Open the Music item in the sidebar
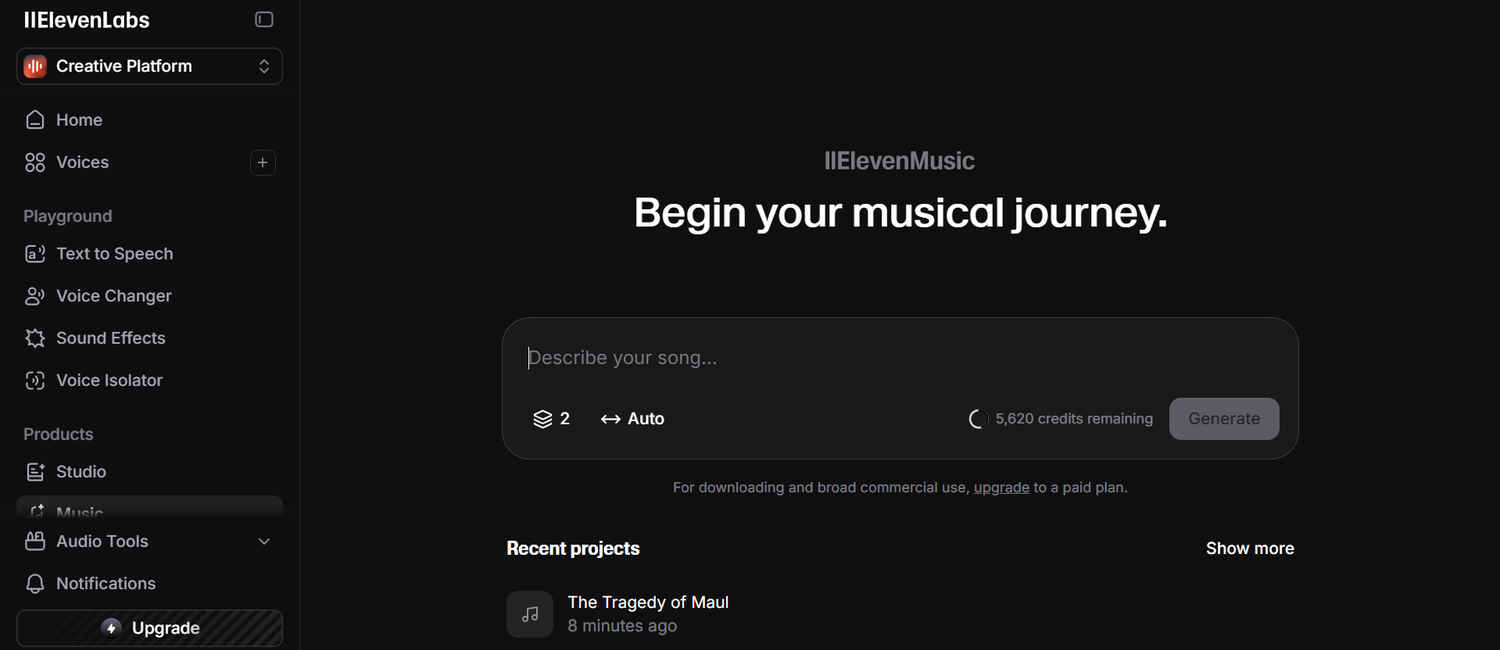Screen dimensions: 1500x650 click(x=150, y=506)
